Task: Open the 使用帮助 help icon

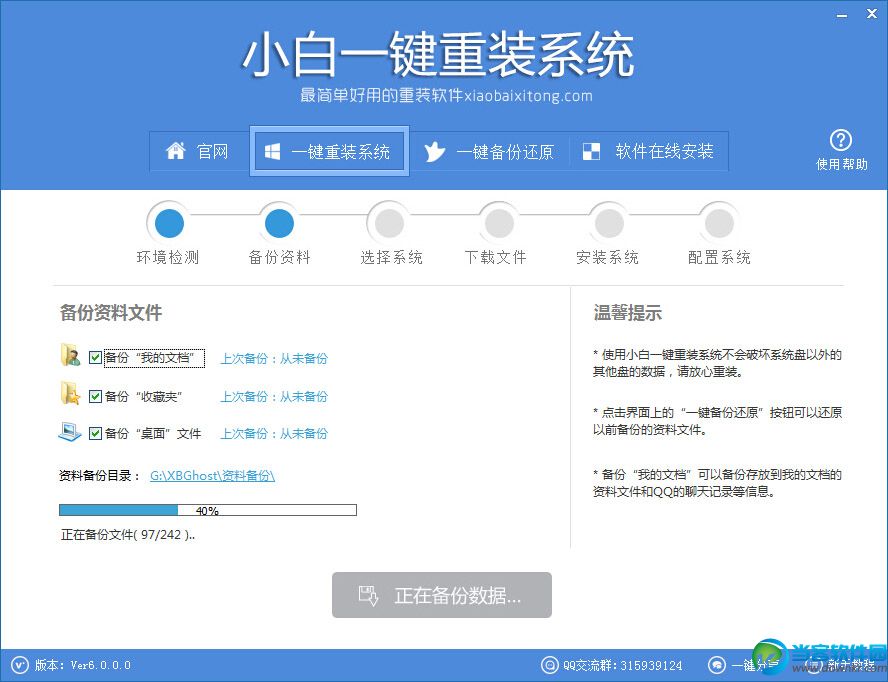Action: tap(841, 141)
